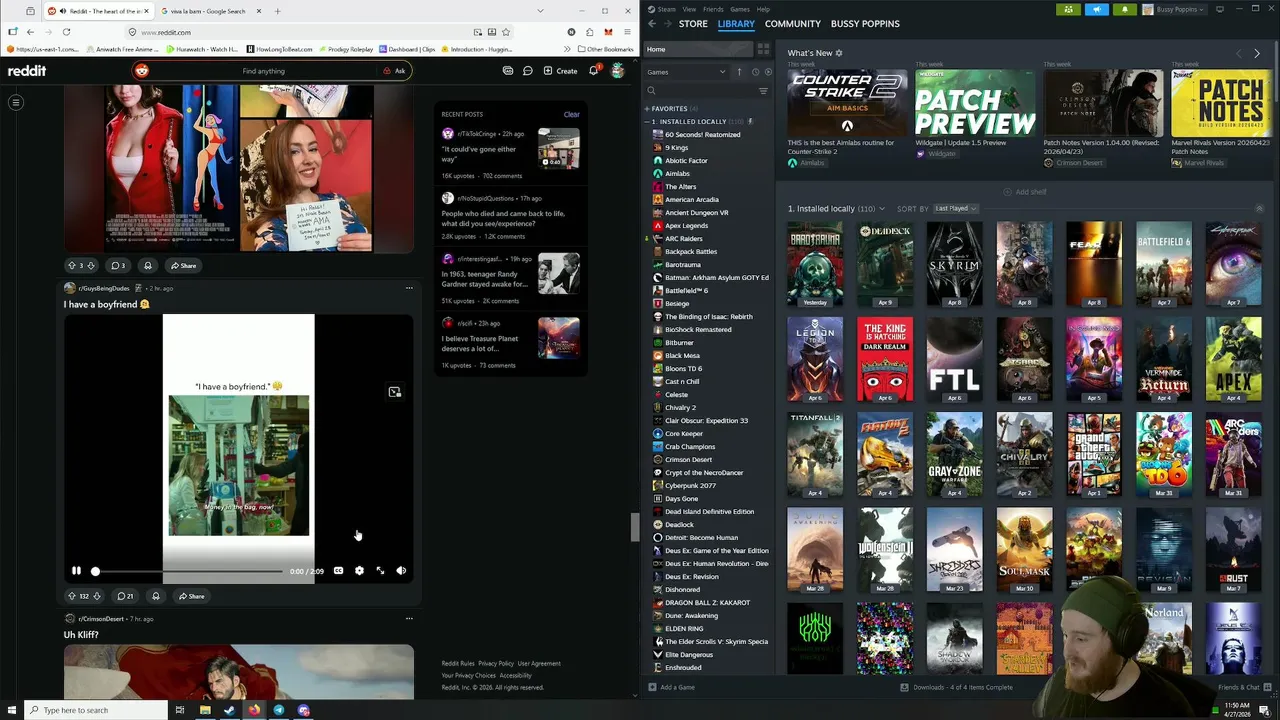The width and height of the screenshot is (1280, 720).
Task: Focus the 'Find anything' search field
Action: coord(263,71)
